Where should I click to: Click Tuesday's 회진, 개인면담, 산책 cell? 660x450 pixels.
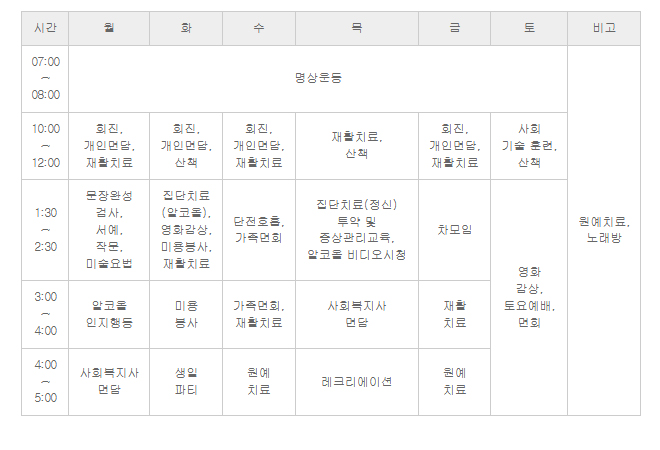[186, 146]
